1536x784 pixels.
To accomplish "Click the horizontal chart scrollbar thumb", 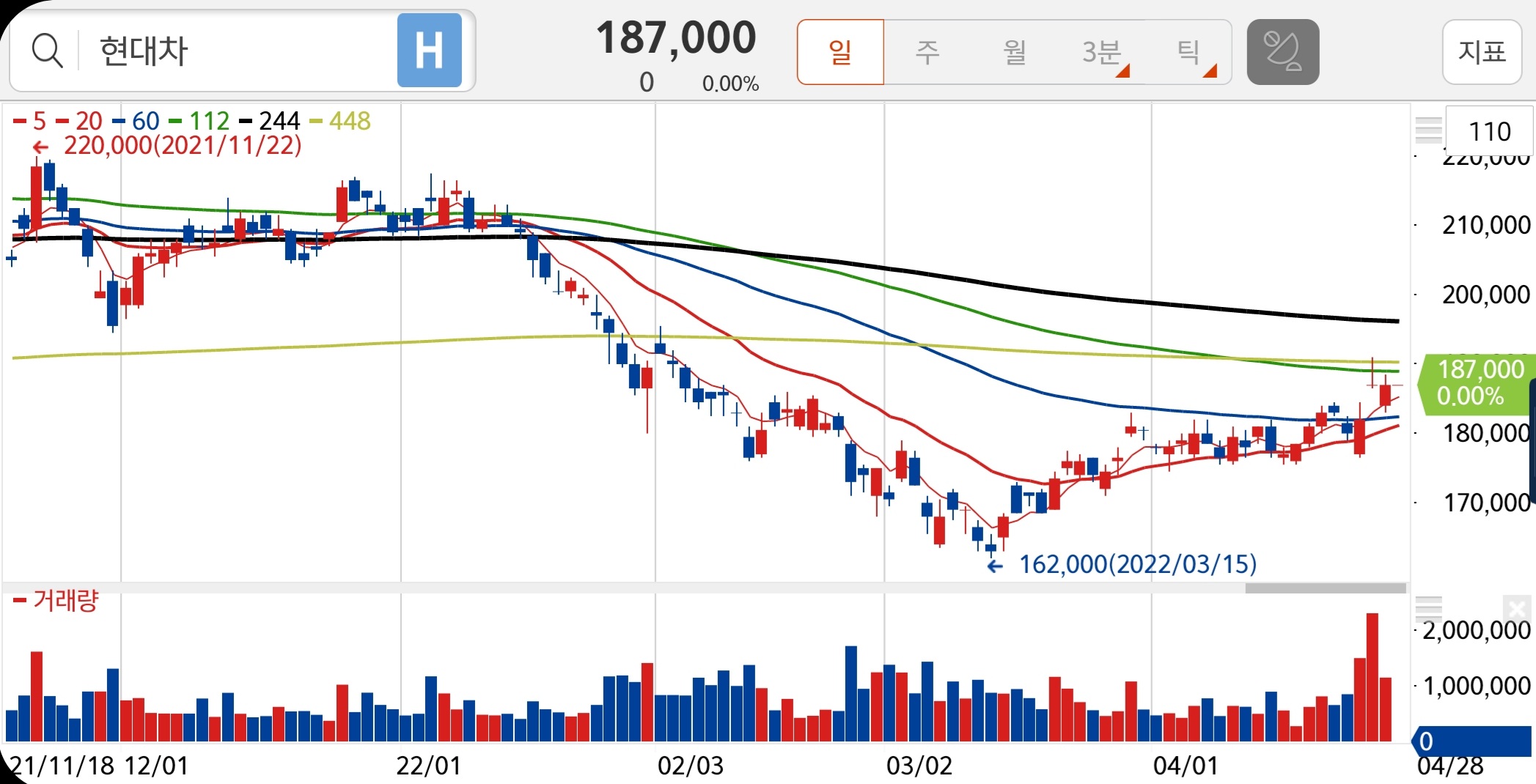I will (1326, 588).
